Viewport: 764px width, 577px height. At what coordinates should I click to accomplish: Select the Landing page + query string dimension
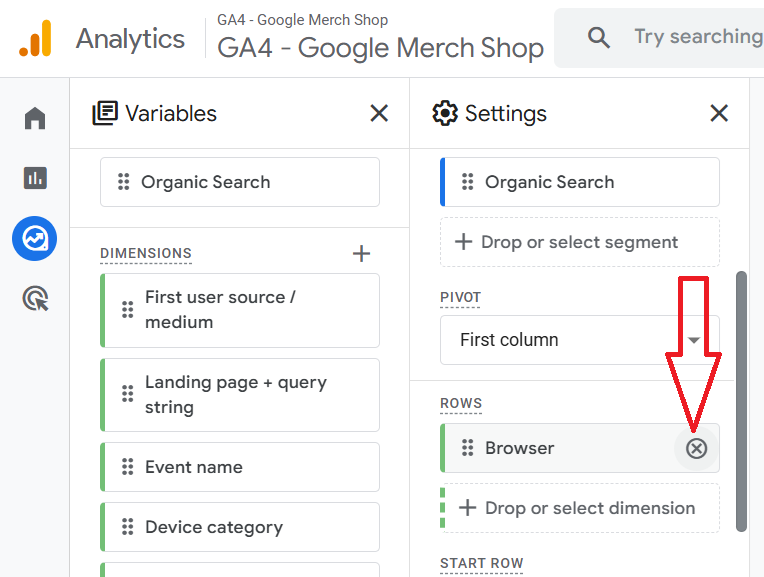coord(240,395)
